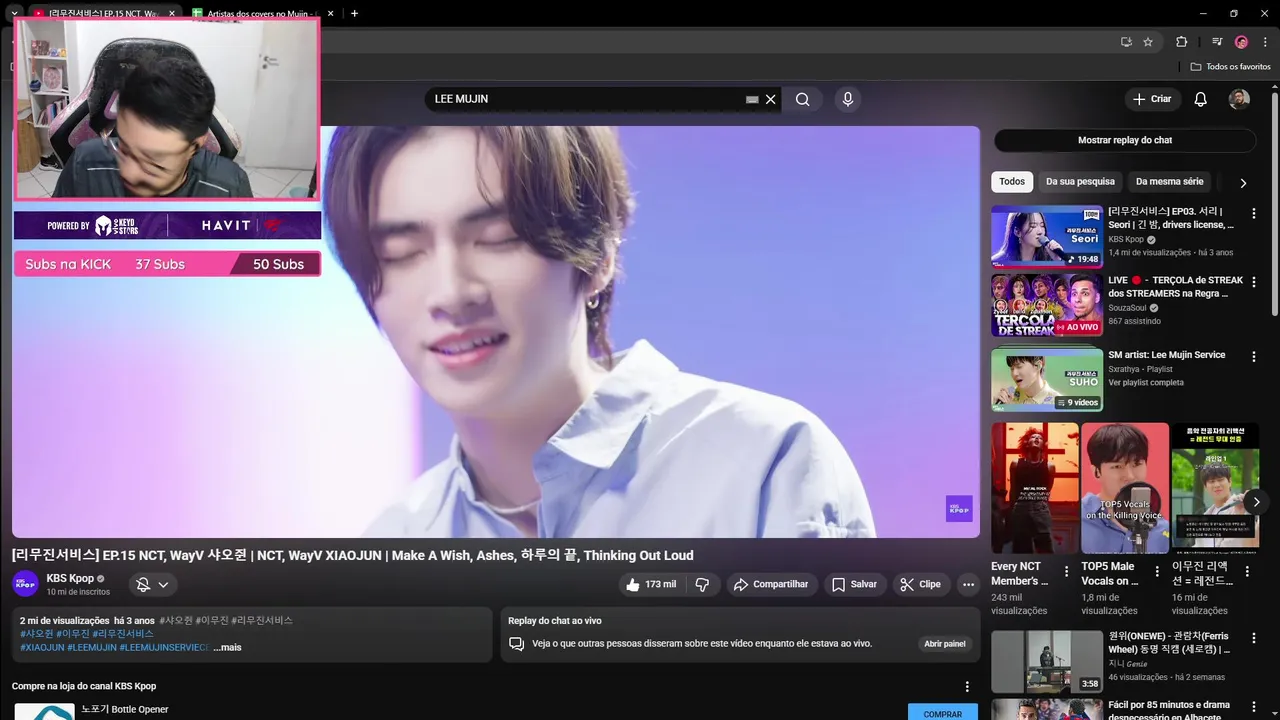The image size is (1280, 720).
Task: Click the 이무진 리액션 short thumbnail
Action: point(1215,488)
